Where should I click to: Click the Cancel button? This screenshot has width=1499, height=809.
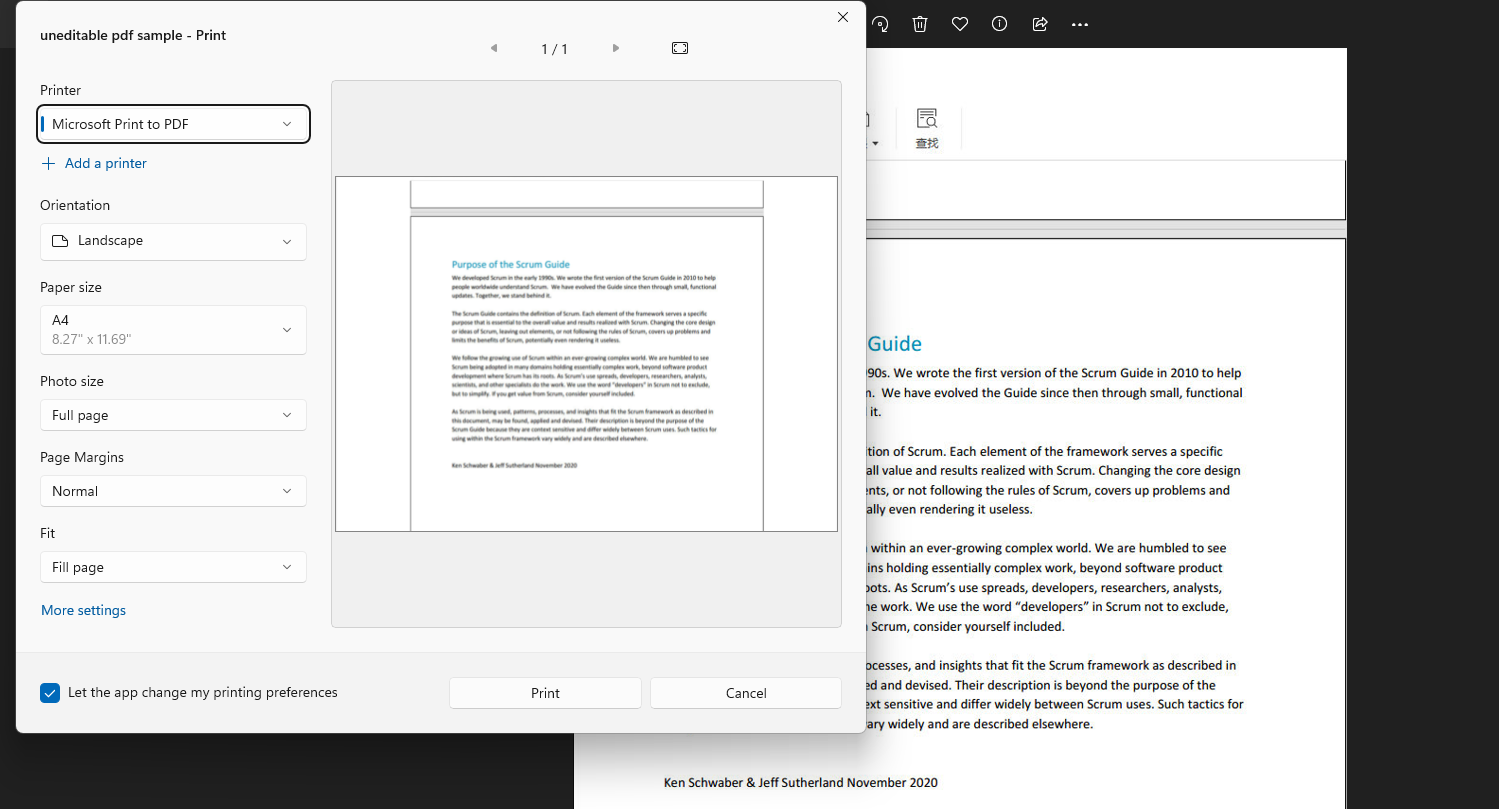746,693
